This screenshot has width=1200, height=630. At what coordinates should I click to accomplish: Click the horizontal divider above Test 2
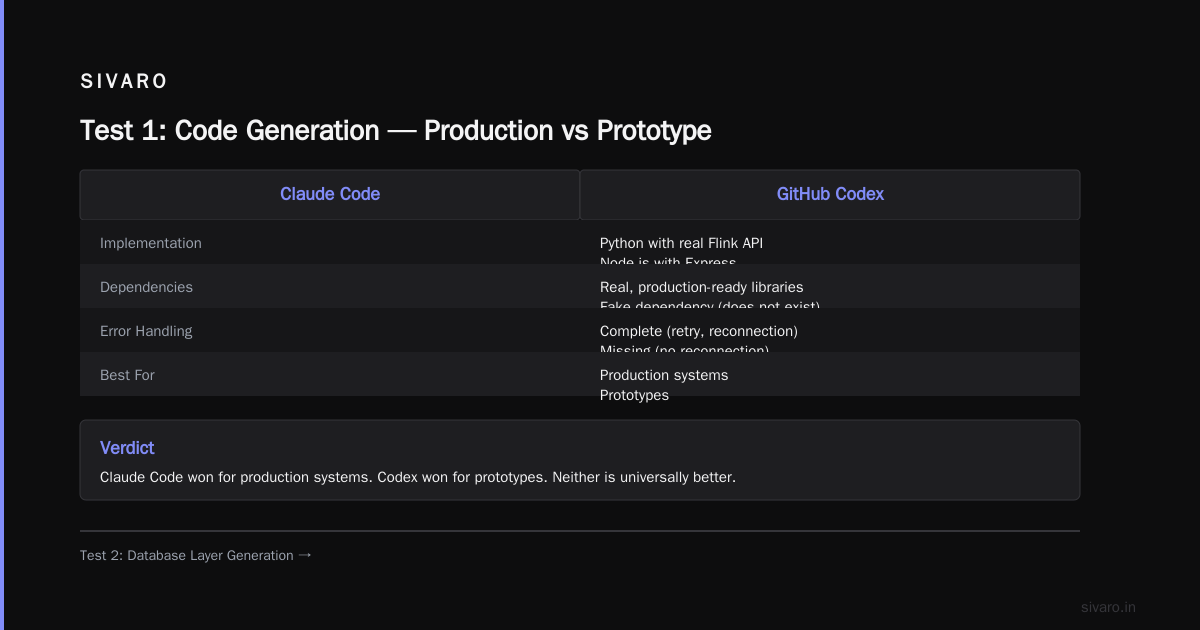[580, 531]
